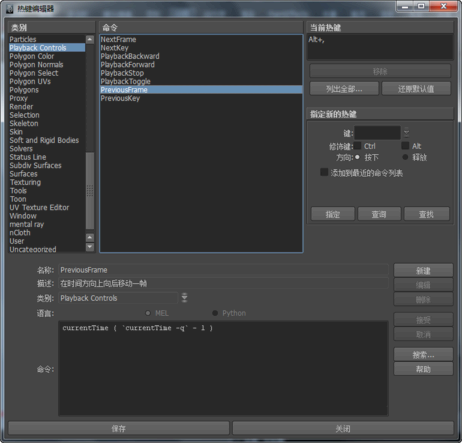This screenshot has height=443, width=462.
Task: Open the key dropdown arrow
Action: [406, 133]
